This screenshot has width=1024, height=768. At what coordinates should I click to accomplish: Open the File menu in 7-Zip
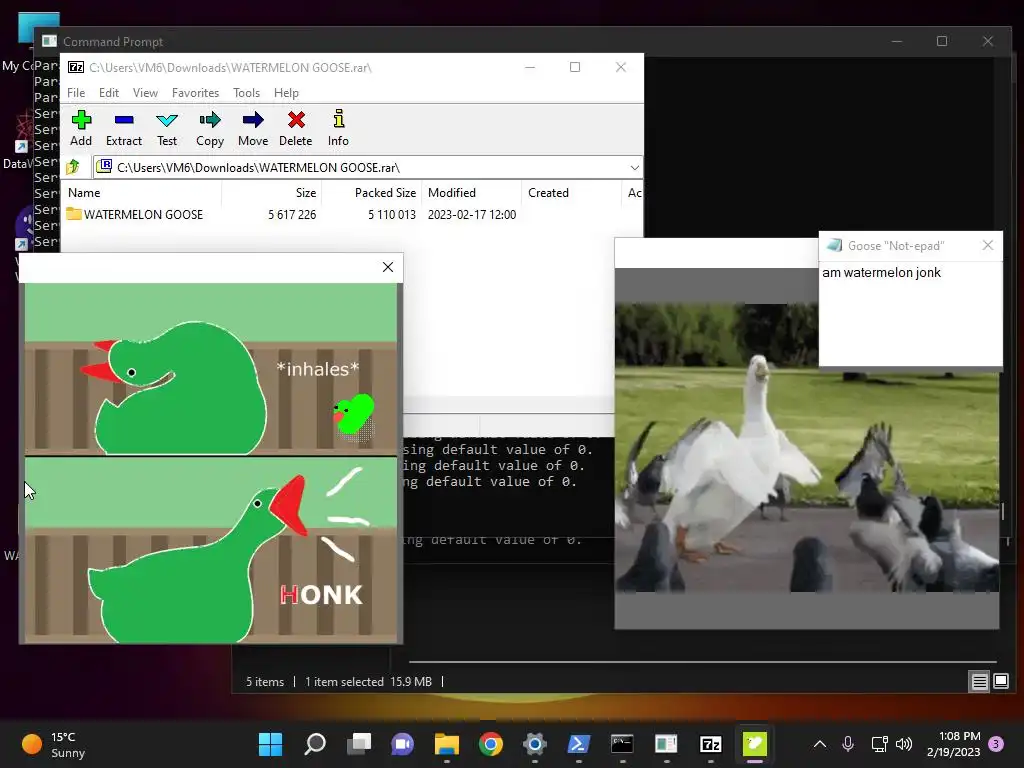click(x=76, y=93)
